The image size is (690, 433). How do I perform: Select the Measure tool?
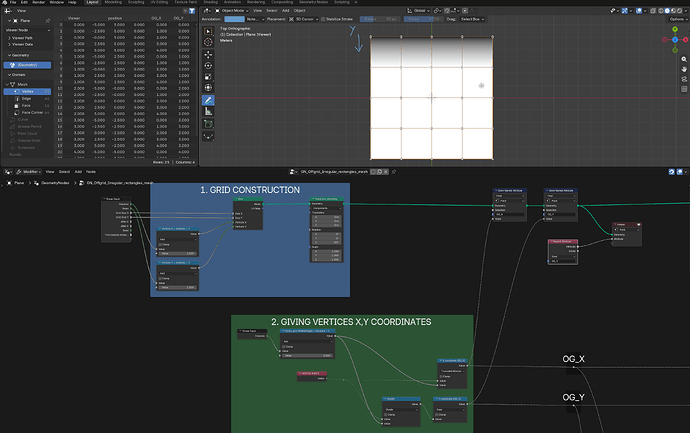click(208, 111)
